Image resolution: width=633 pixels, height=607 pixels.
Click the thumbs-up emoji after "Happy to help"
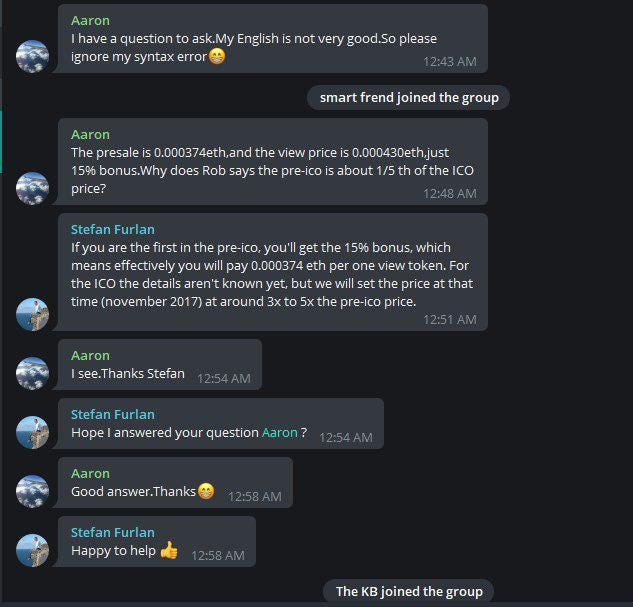coord(169,550)
